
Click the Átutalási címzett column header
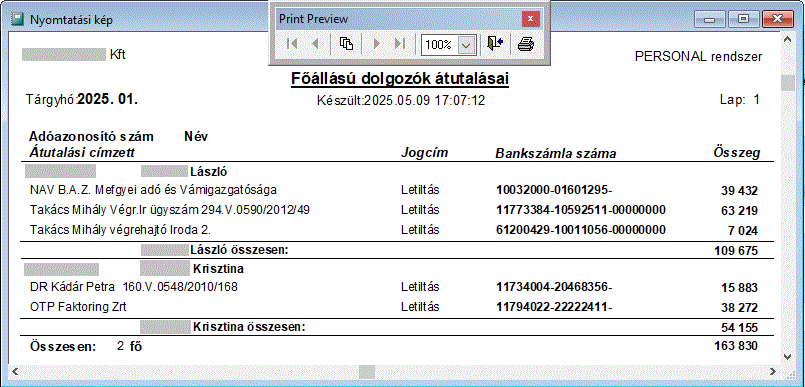pos(82,152)
